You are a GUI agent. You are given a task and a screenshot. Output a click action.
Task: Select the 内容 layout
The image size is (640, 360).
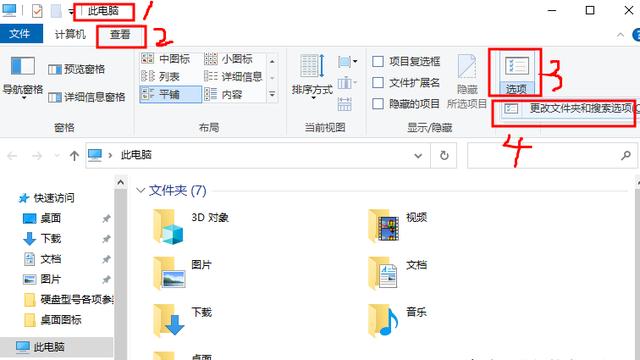pos(224,94)
